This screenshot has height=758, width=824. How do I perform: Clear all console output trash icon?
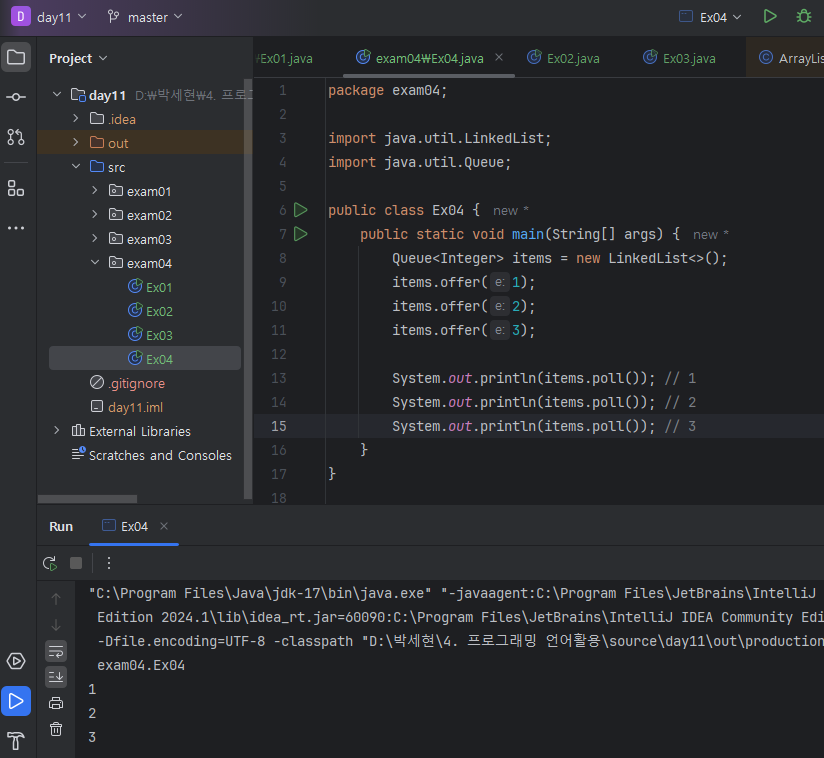56,729
